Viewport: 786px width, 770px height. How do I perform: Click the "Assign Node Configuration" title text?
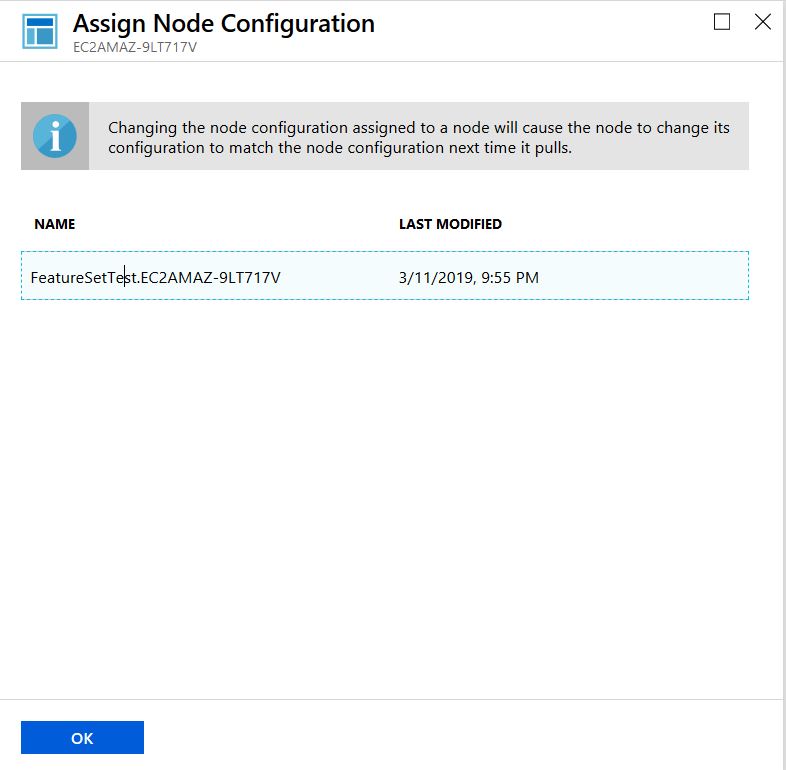pyautogui.click(x=224, y=23)
